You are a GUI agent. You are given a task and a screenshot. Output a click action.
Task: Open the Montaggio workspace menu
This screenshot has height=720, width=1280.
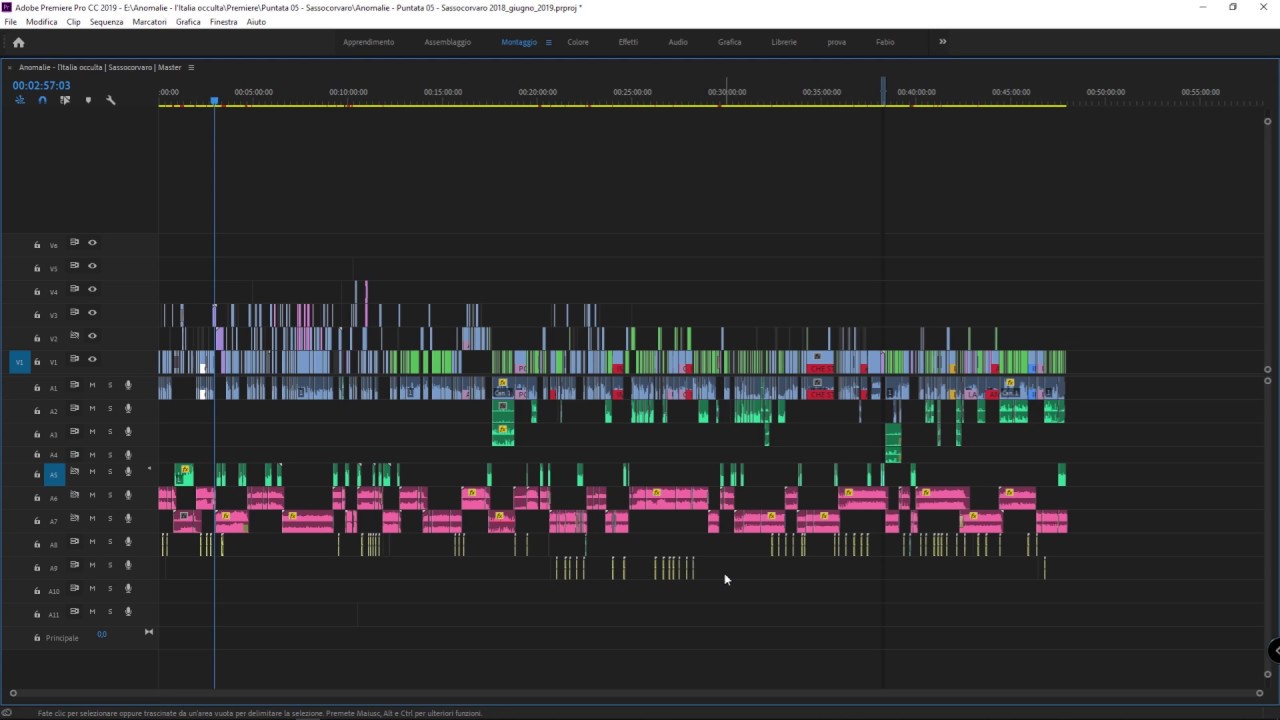pyautogui.click(x=548, y=42)
